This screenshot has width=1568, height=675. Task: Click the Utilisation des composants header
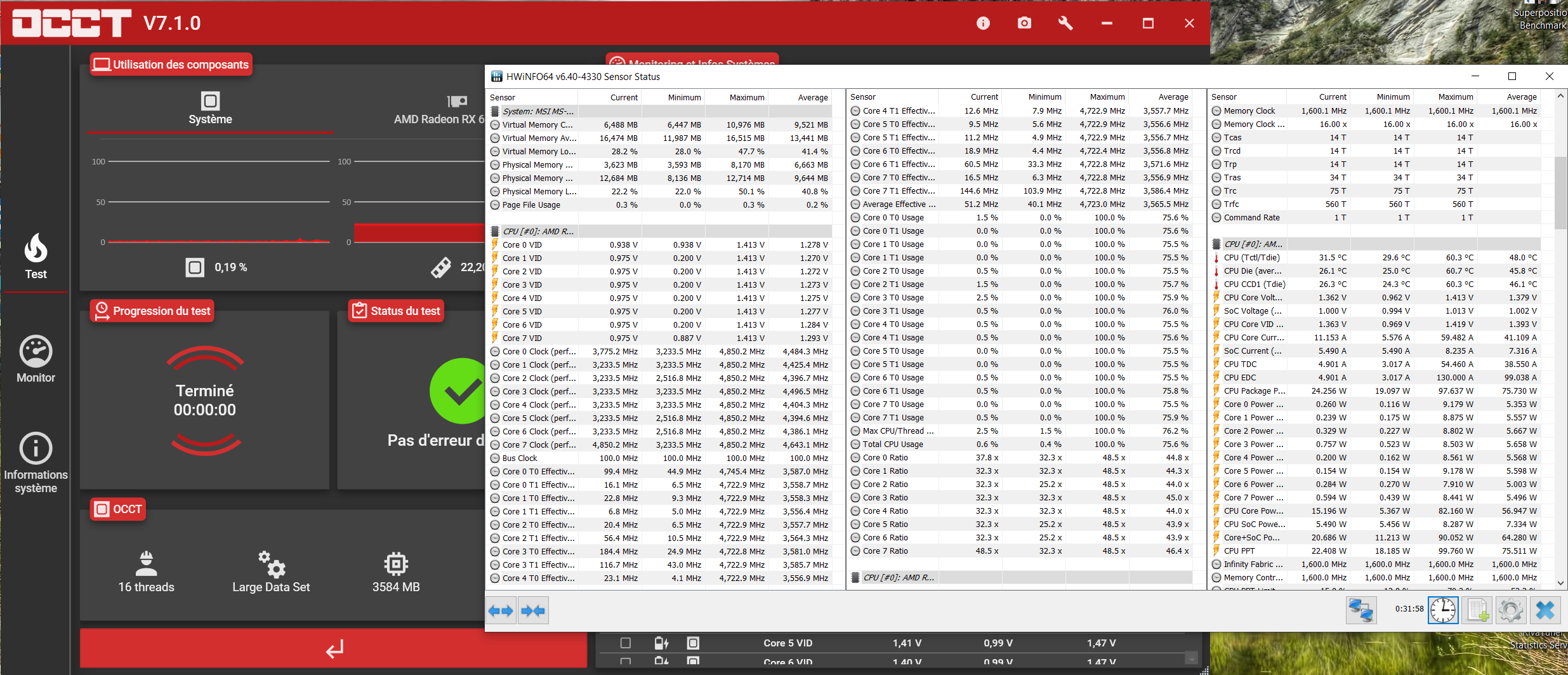pyautogui.click(x=171, y=65)
